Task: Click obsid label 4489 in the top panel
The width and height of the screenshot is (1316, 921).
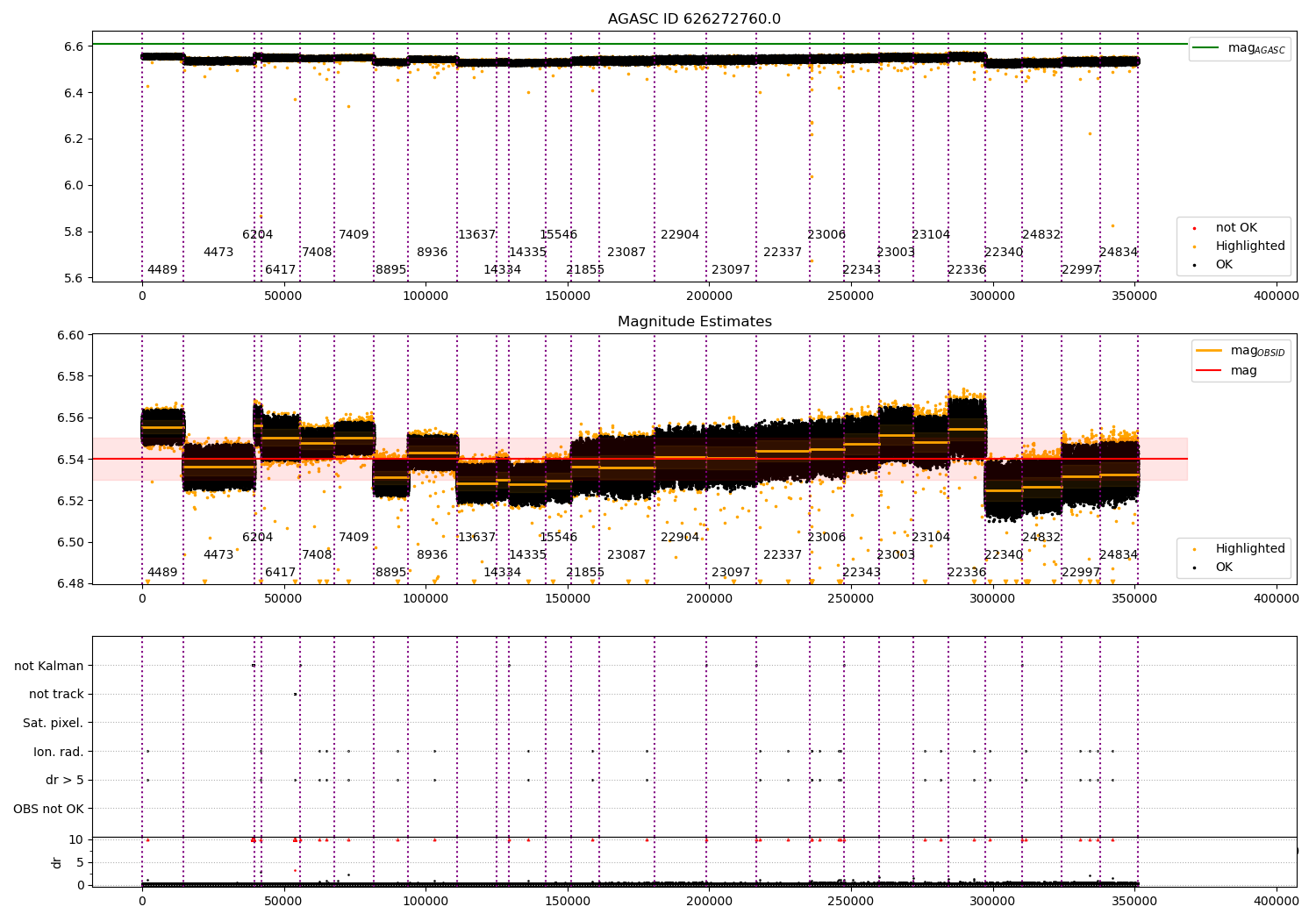Action: [x=162, y=270]
